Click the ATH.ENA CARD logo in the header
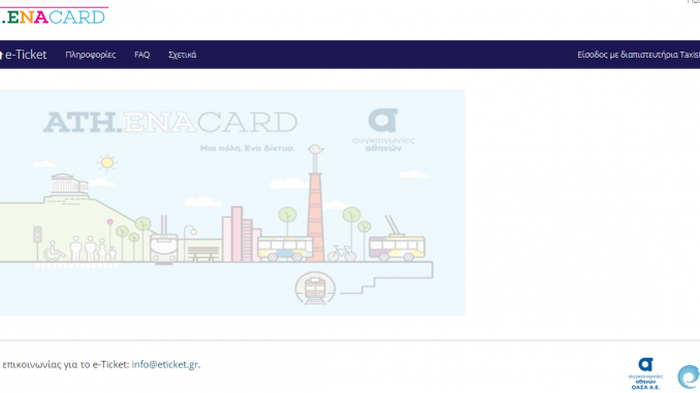Image resolution: width=700 pixels, height=393 pixels. (54, 16)
